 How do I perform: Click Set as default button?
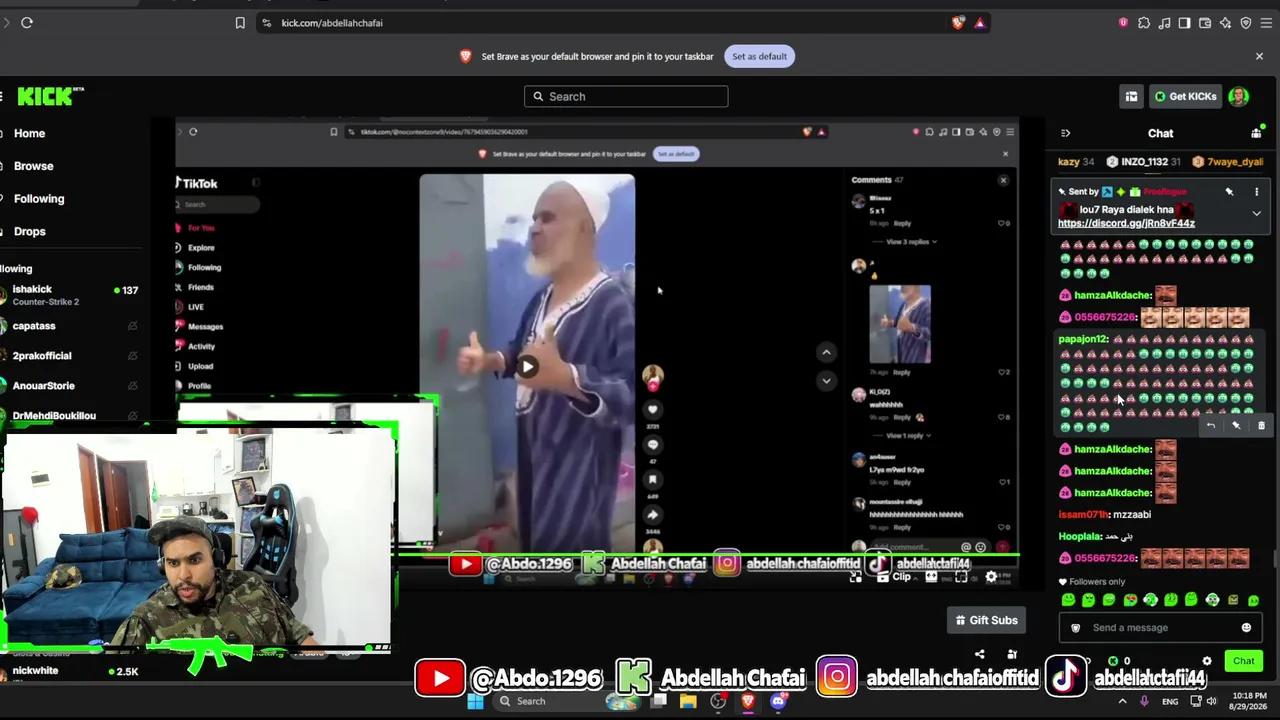(759, 56)
